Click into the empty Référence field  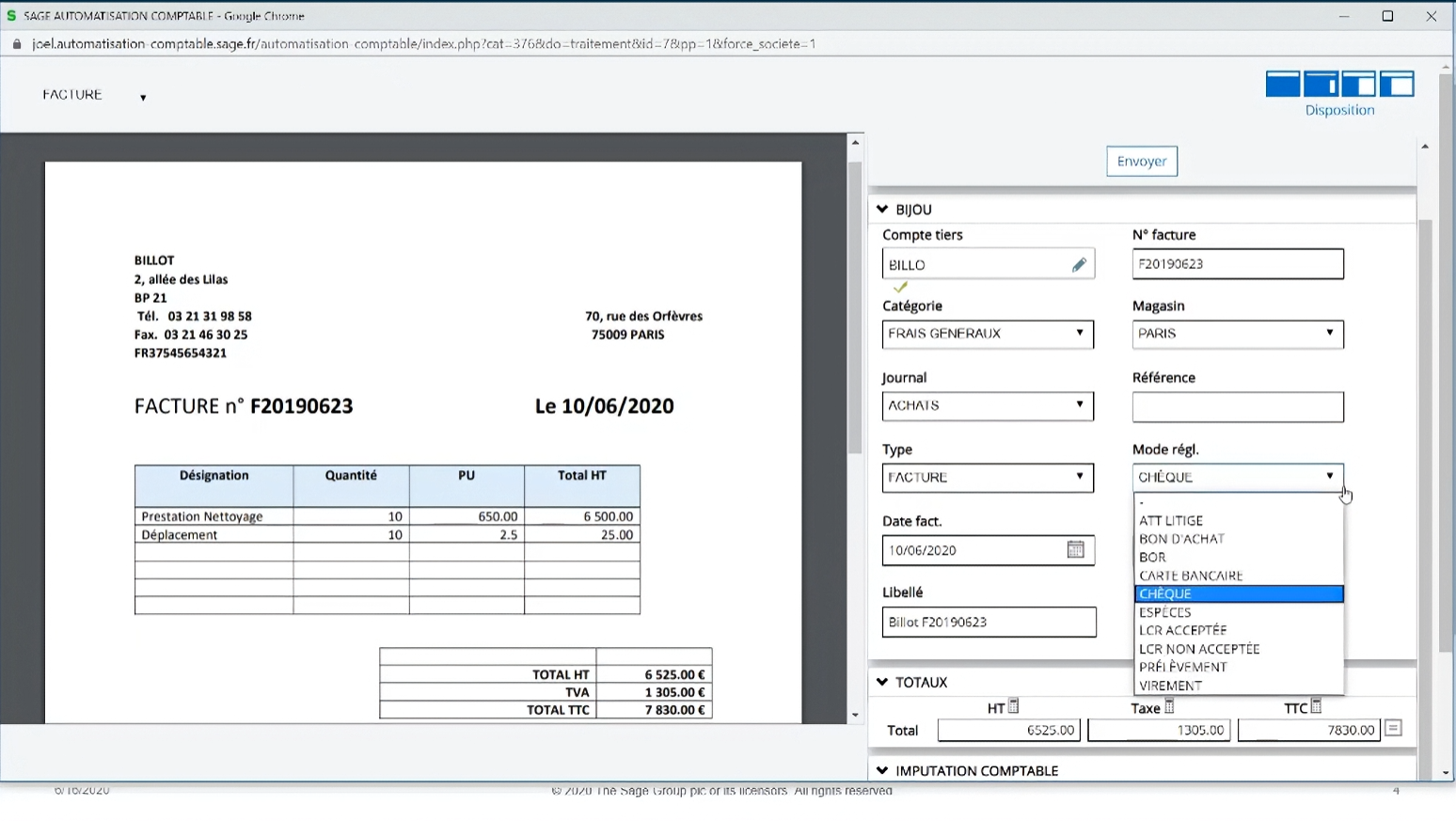click(1237, 407)
